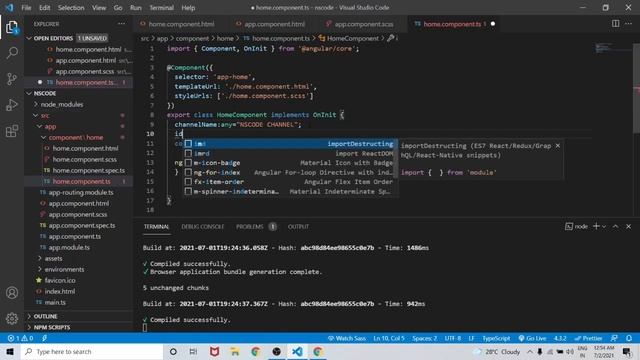Switch to app.component.scss tab
Screen dimensions: 640x360
coord(364,24)
